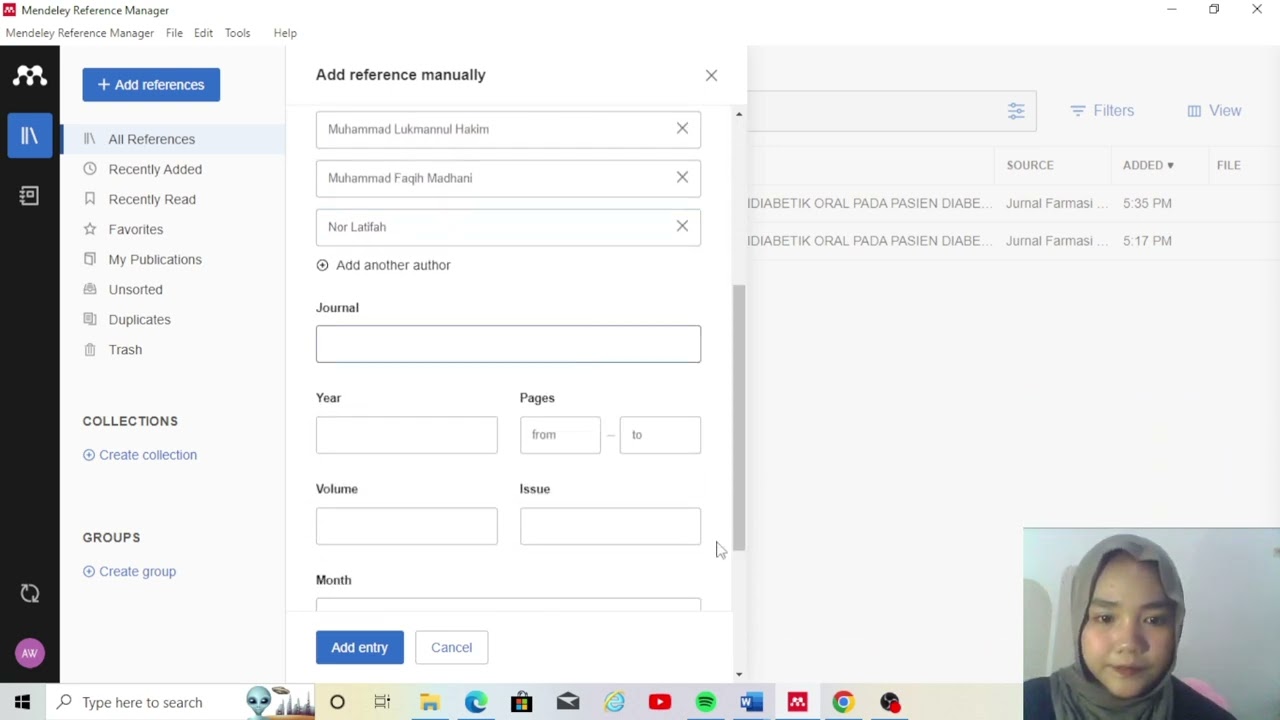Screen dimensions: 1280x720
Task: Open the Tools menu
Action: coord(237,33)
